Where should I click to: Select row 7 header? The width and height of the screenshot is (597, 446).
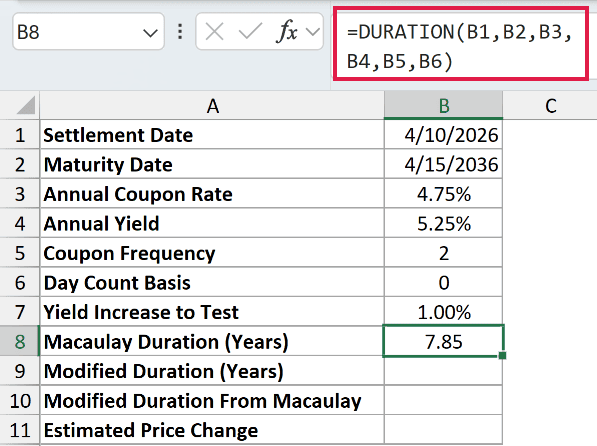pyautogui.click(x=20, y=312)
